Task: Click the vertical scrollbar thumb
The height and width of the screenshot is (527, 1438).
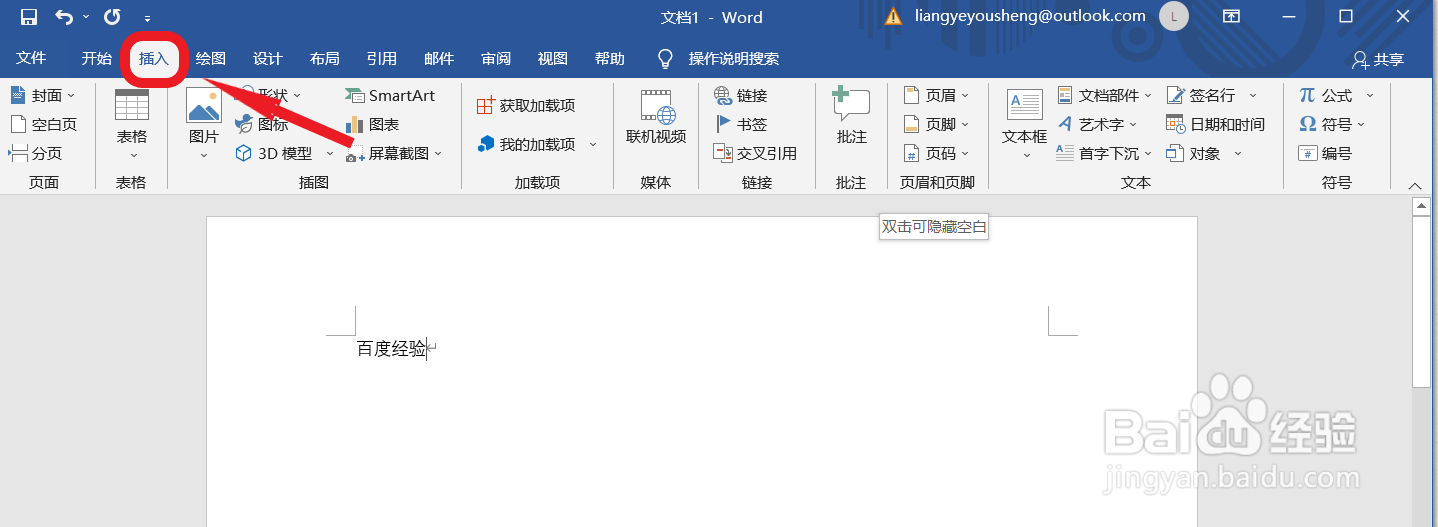Action: pos(1420,301)
